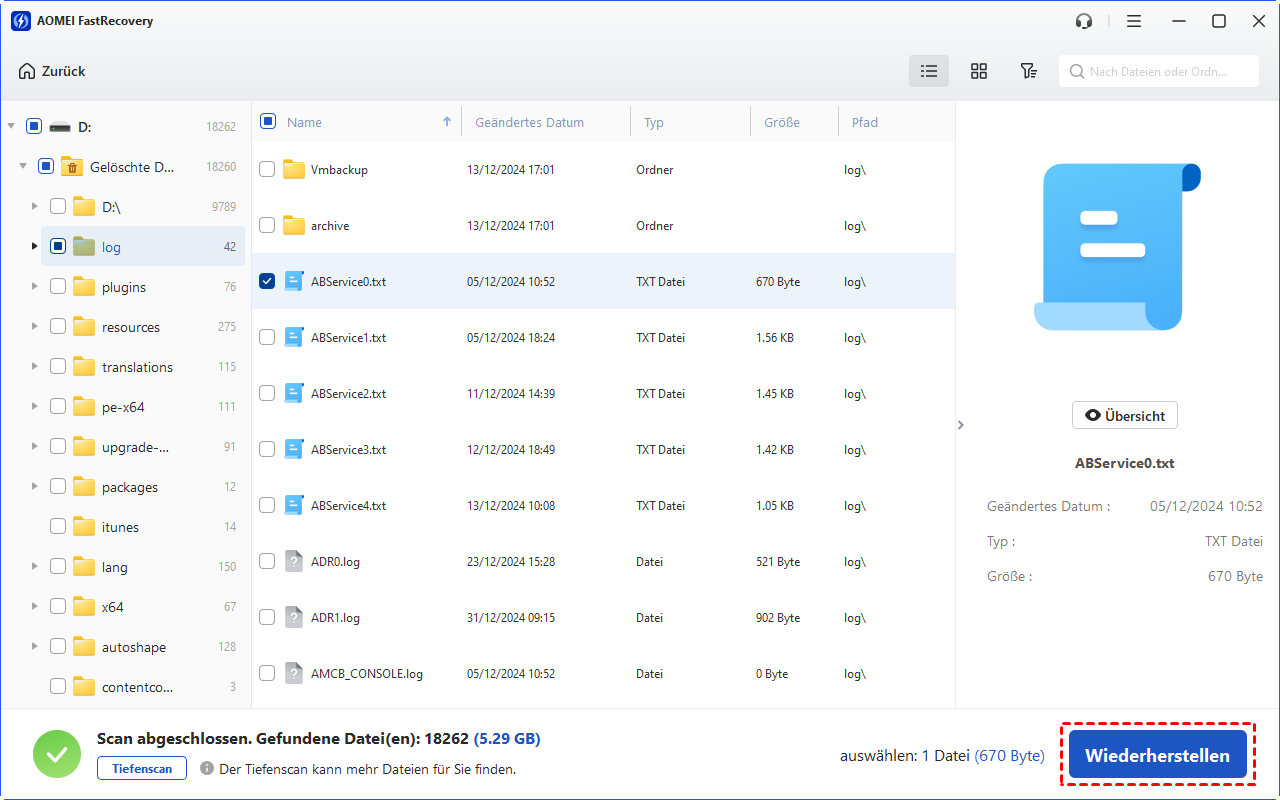Sort by Geändertes Datum column
This screenshot has height=800, width=1280.
pos(529,123)
